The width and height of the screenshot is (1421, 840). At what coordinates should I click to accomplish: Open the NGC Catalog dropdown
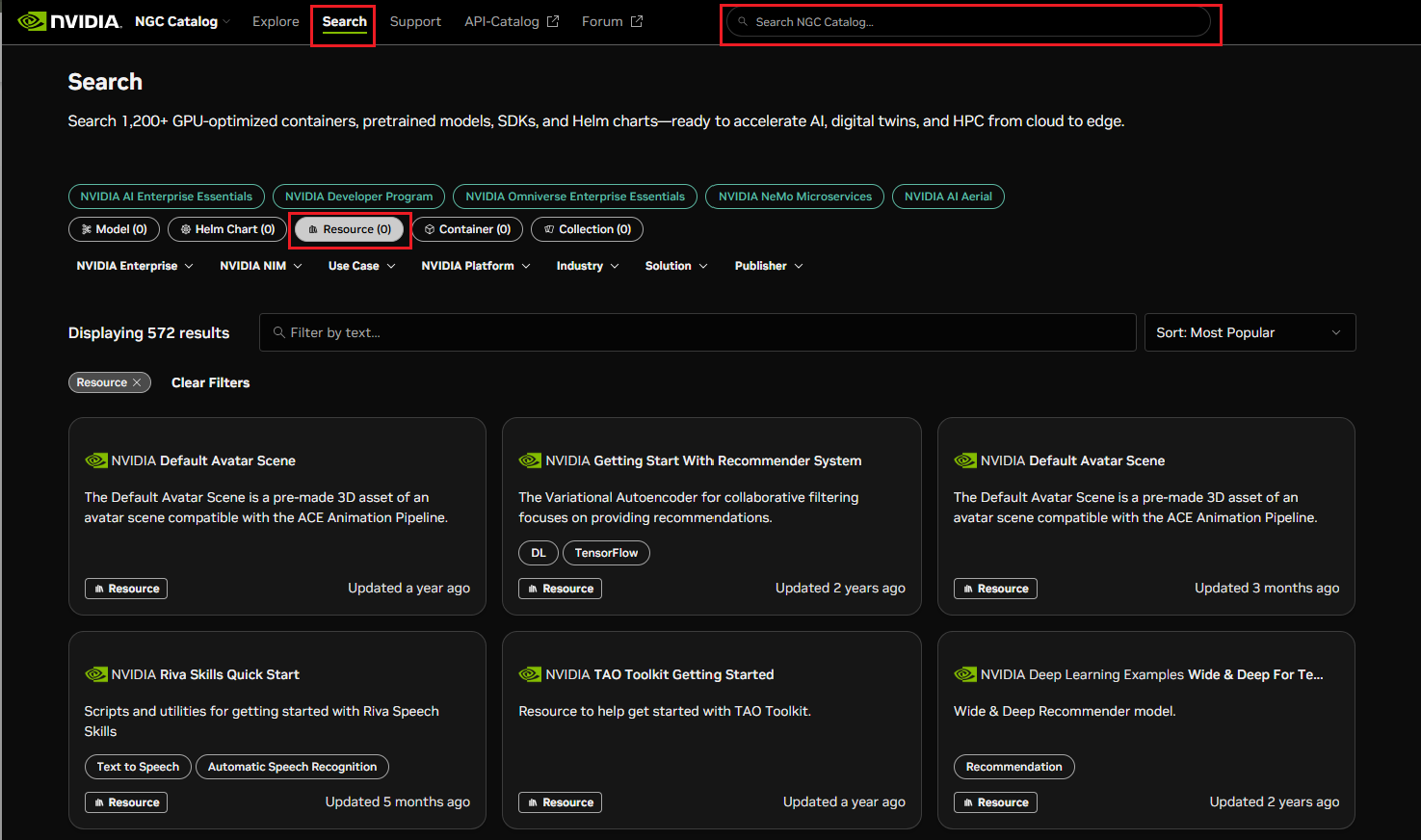tap(182, 21)
